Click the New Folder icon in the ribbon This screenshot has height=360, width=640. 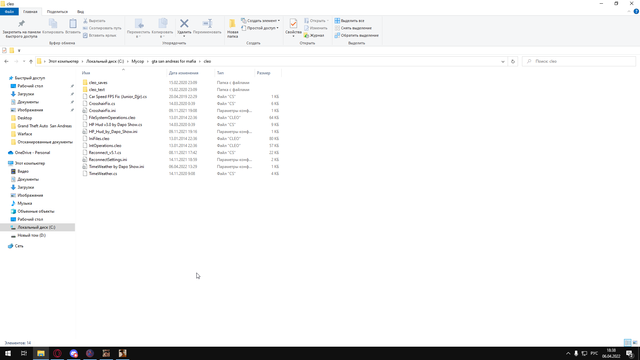coord(232,24)
